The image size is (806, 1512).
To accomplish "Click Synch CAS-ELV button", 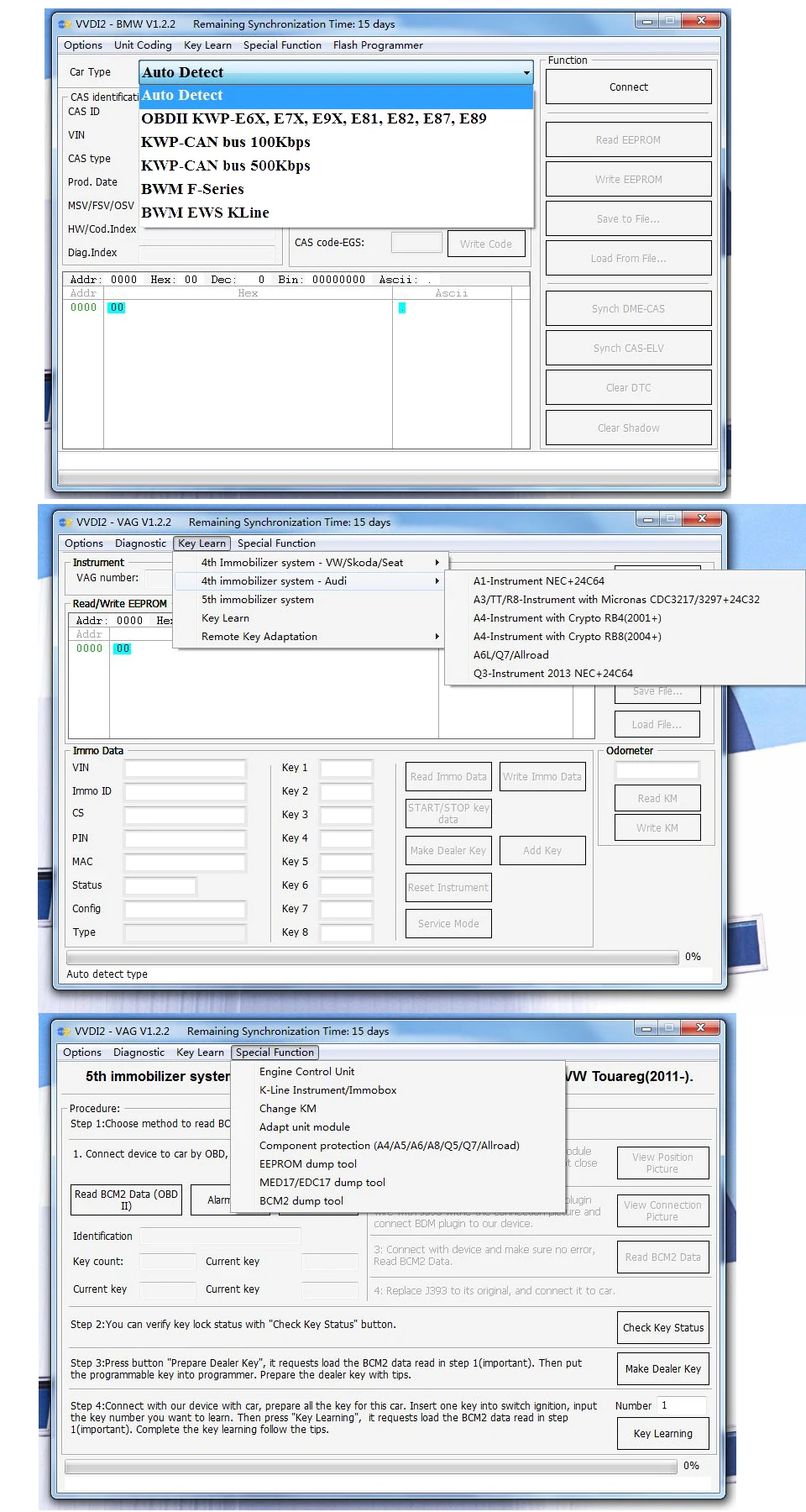I will tap(629, 349).
